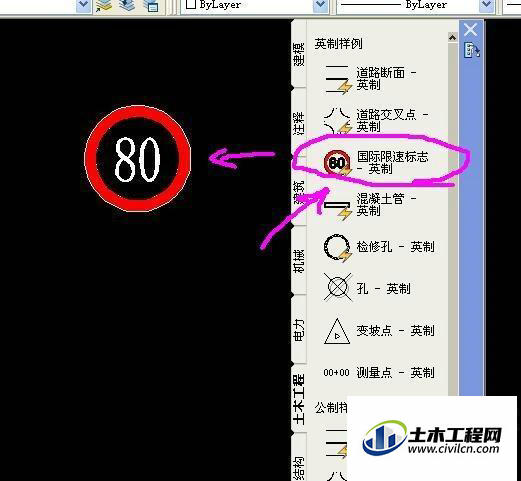
Task: Switch to the 土木工程 palette tab
Action: (299, 399)
